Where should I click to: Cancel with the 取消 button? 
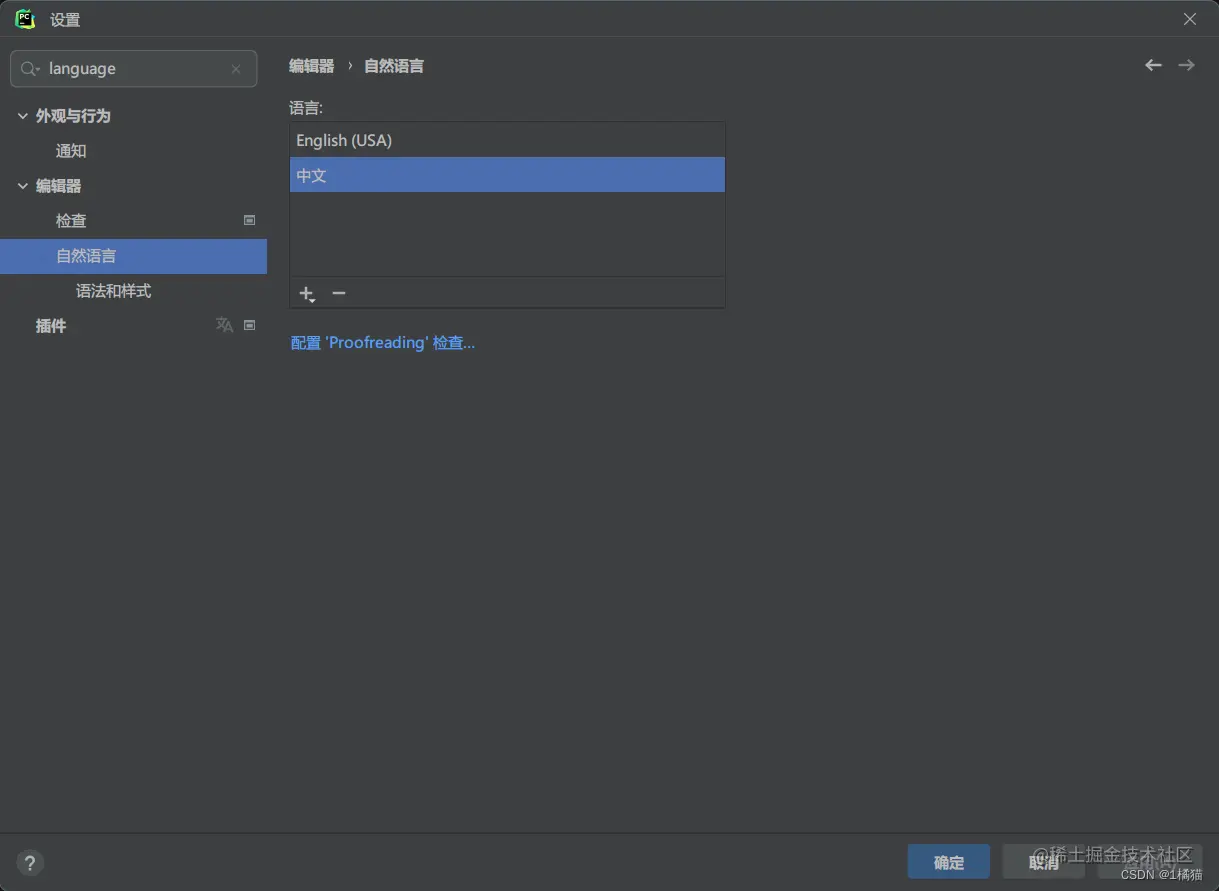point(1044,862)
